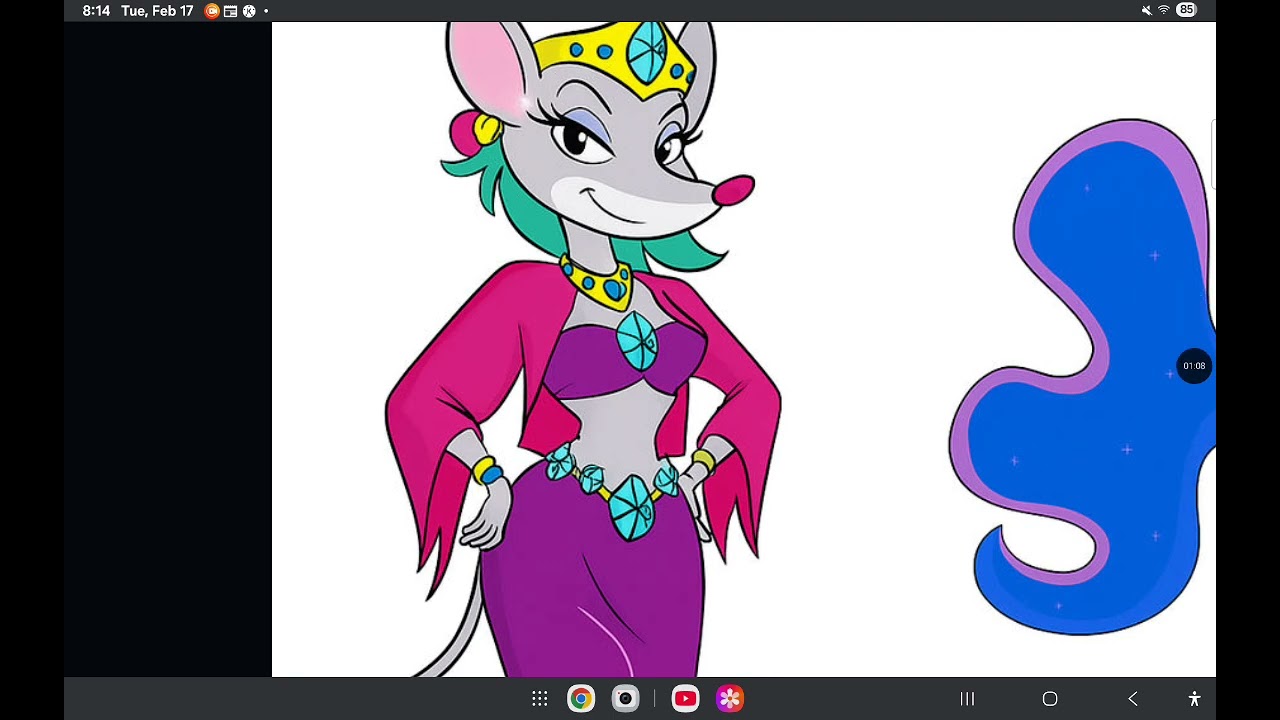Open the Gallery flower icon

point(730,699)
